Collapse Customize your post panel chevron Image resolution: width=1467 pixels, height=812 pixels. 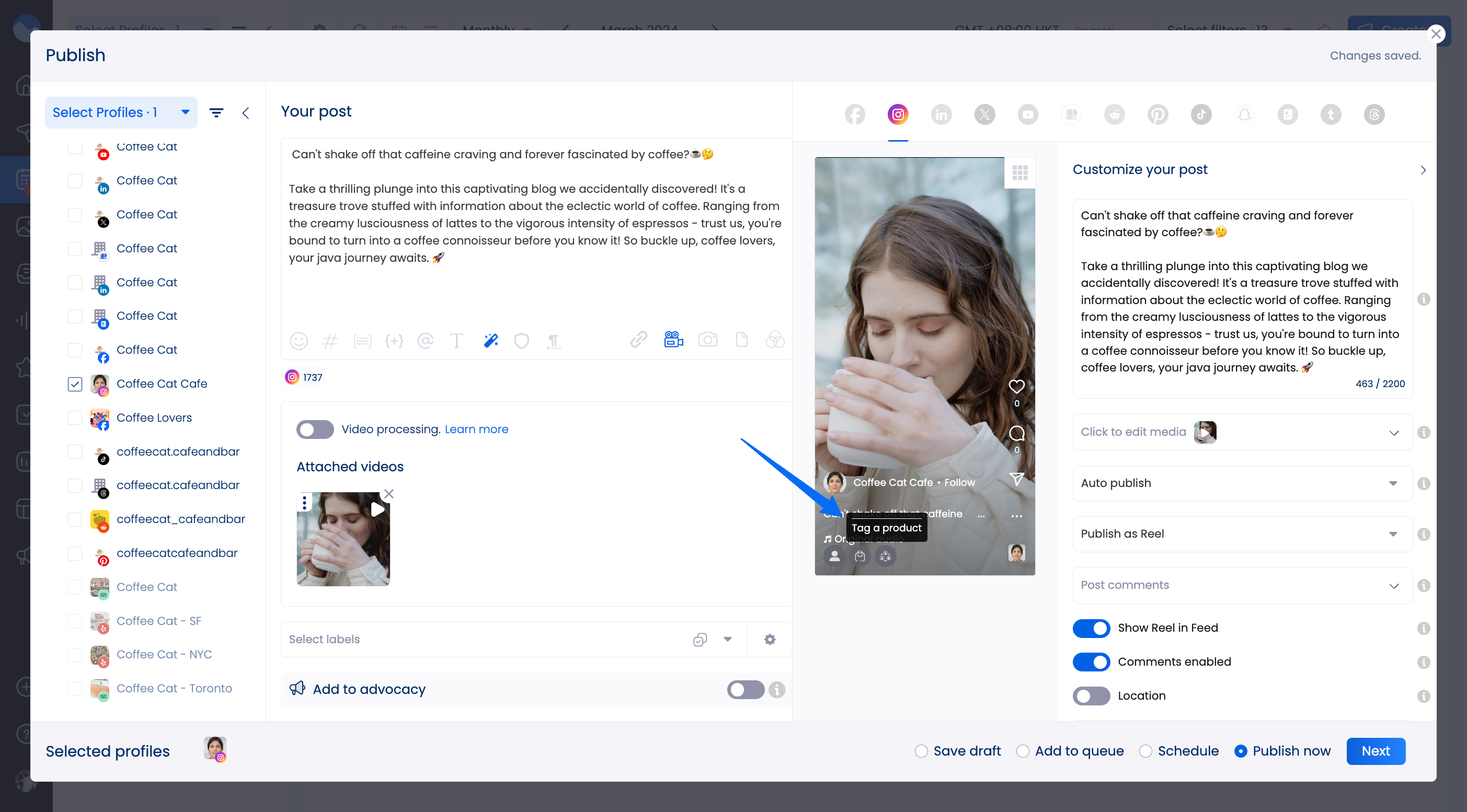1423,170
